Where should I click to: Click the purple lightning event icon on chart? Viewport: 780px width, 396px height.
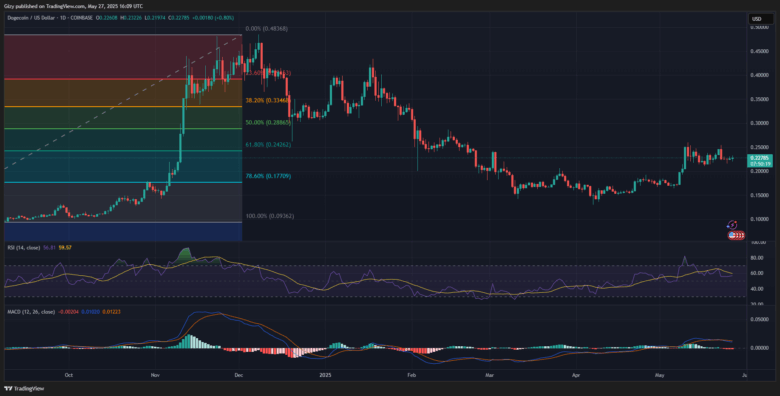coord(732,225)
